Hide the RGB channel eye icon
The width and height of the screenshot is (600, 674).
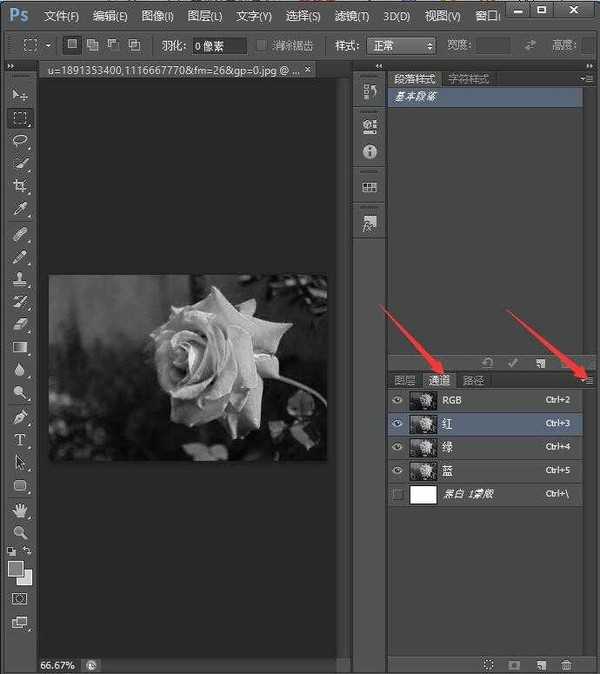coord(398,400)
